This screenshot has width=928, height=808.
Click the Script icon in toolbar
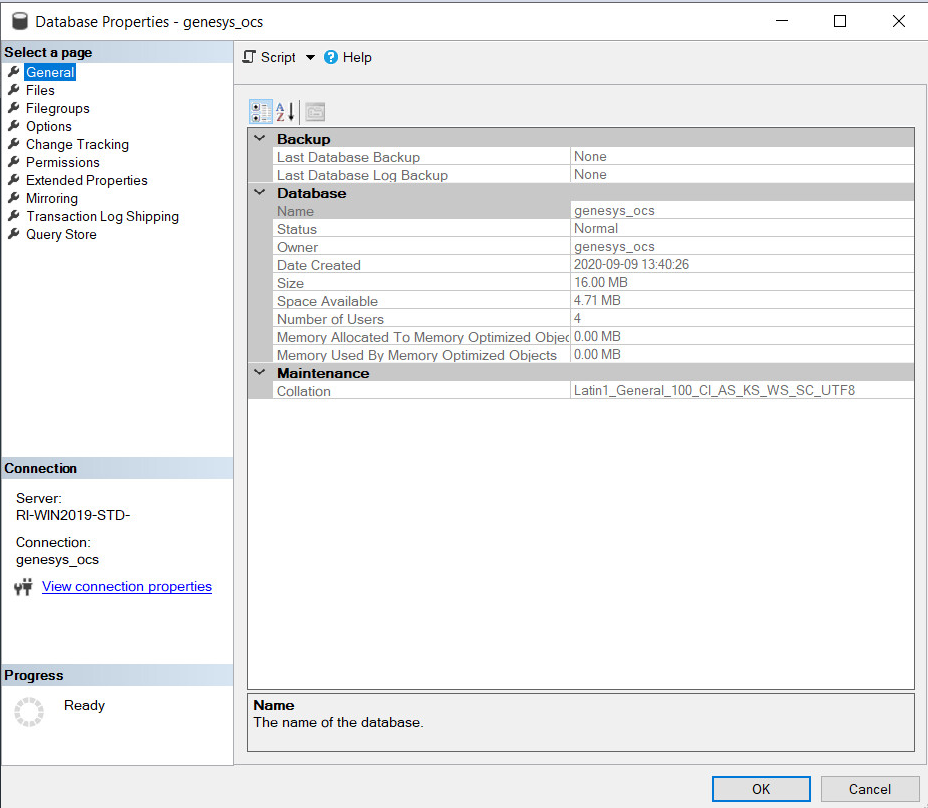[250, 57]
